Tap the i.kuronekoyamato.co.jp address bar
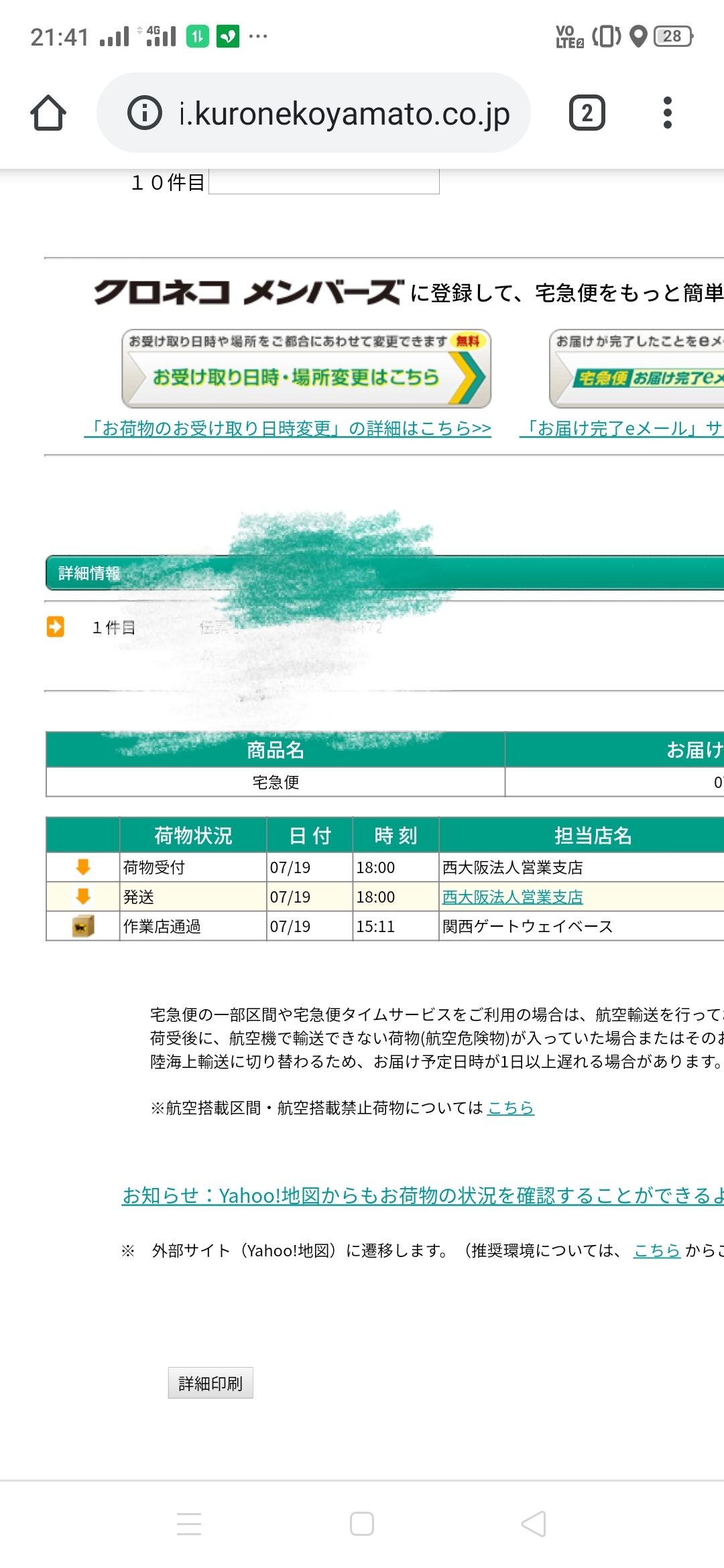This screenshot has width=724, height=1568. (x=314, y=113)
